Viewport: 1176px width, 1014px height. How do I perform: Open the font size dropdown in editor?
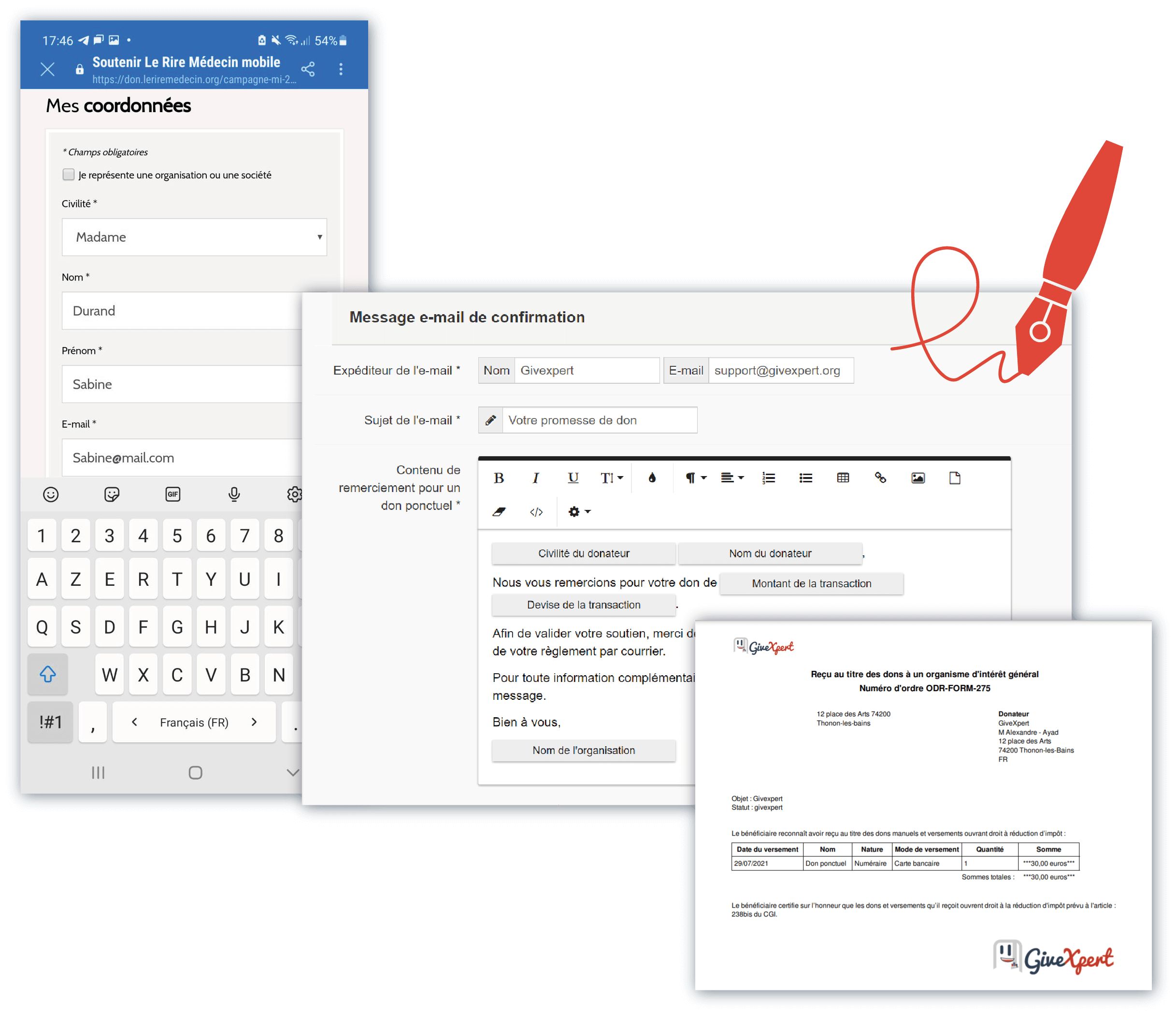click(x=611, y=478)
